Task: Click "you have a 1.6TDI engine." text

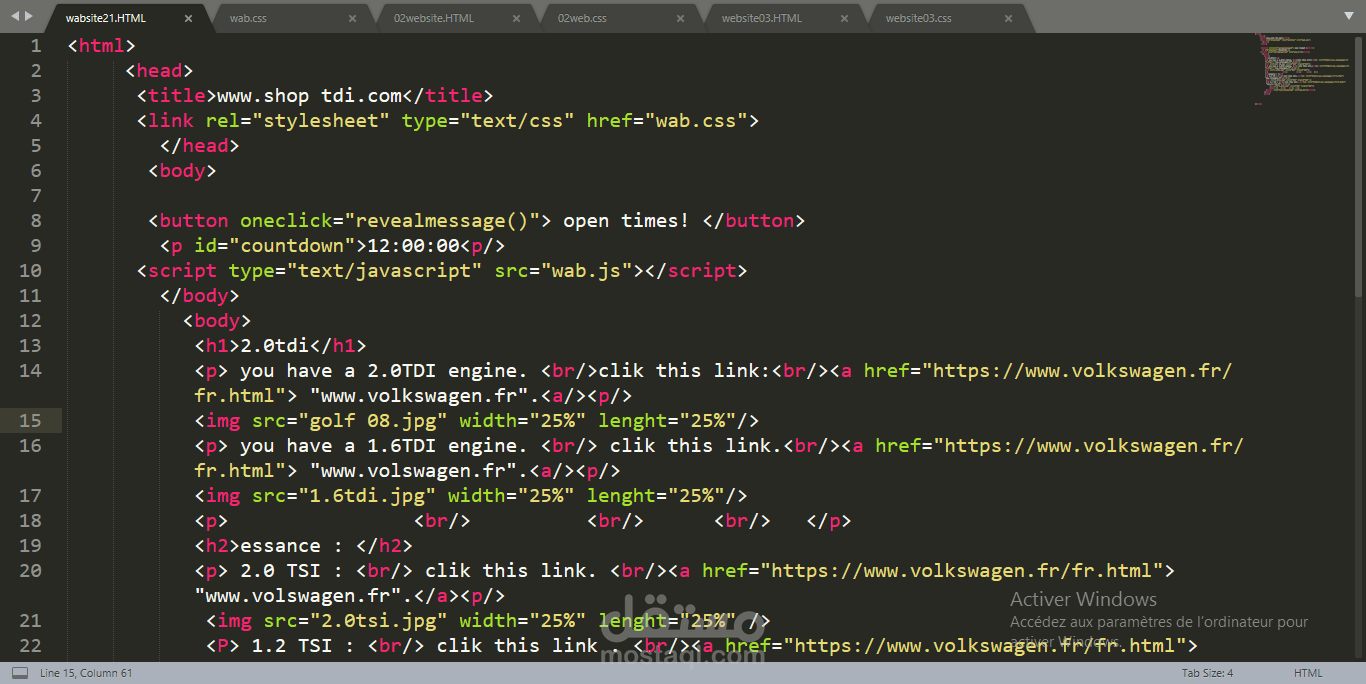Action: (x=384, y=446)
